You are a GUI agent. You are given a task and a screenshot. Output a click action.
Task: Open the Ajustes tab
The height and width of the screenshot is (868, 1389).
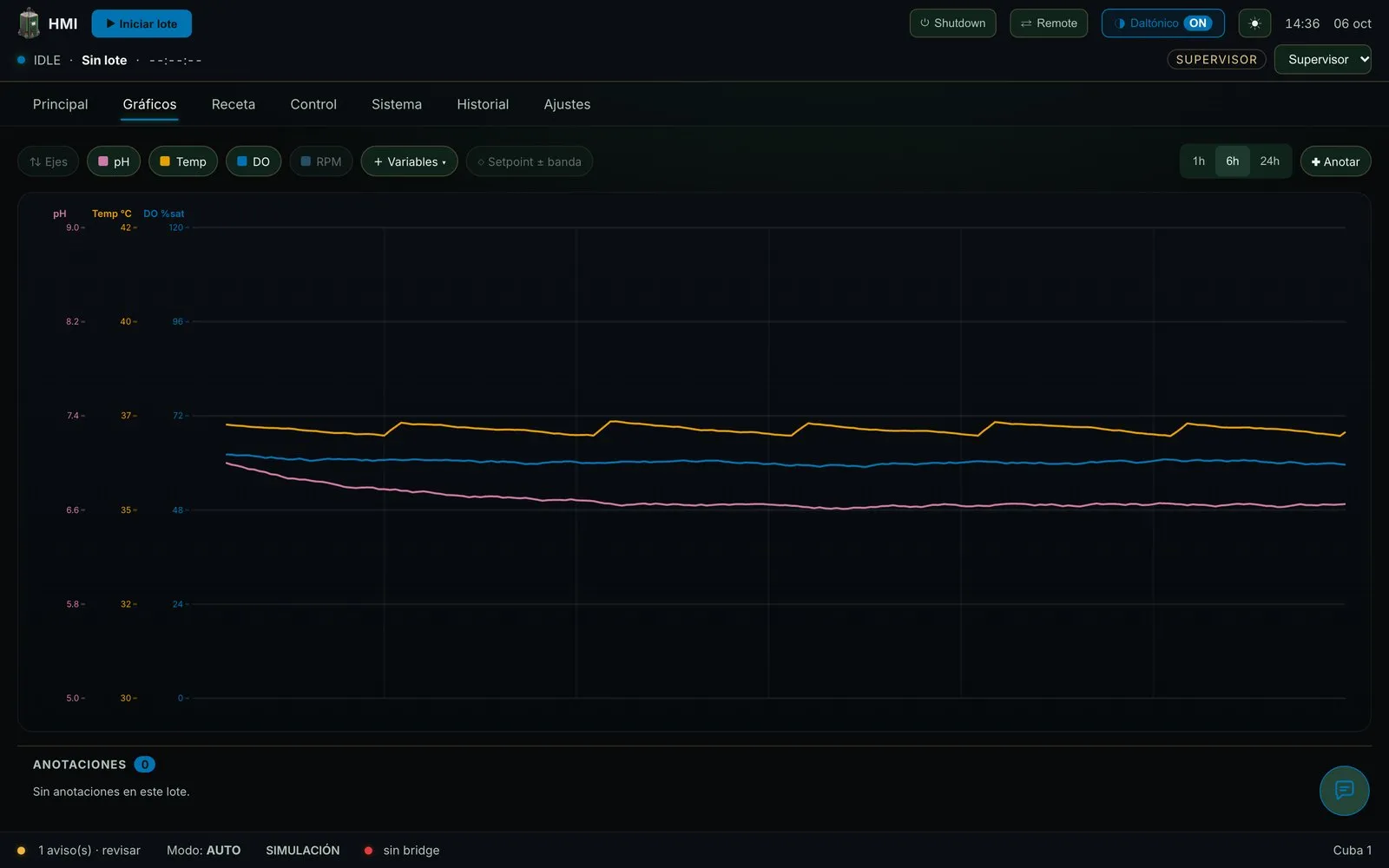[x=567, y=104]
